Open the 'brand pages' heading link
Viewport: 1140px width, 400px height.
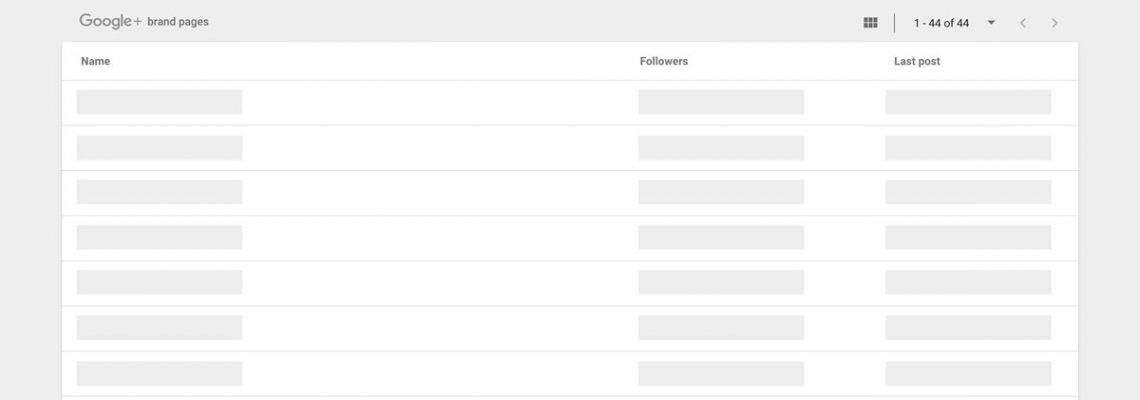click(178, 22)
